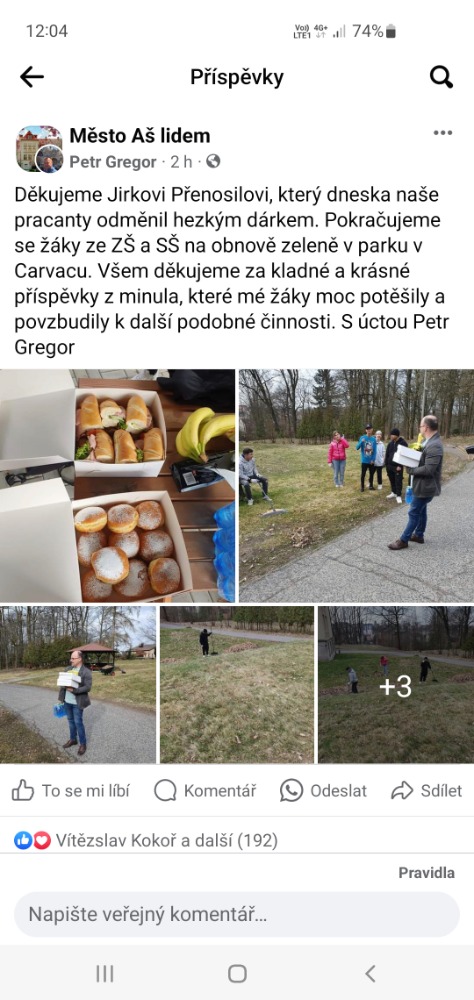Open the Pravidla rules link

click(x=427, y=873)
